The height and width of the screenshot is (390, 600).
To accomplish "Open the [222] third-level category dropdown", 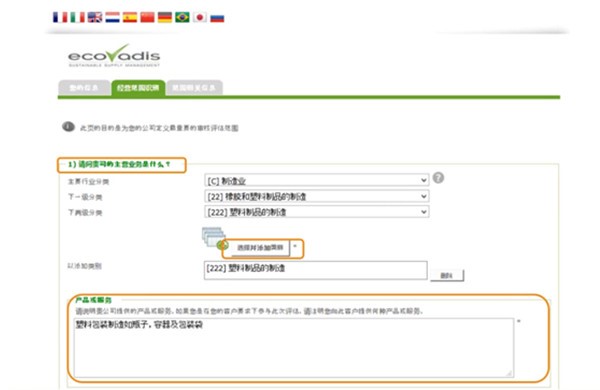I will 317,212.
